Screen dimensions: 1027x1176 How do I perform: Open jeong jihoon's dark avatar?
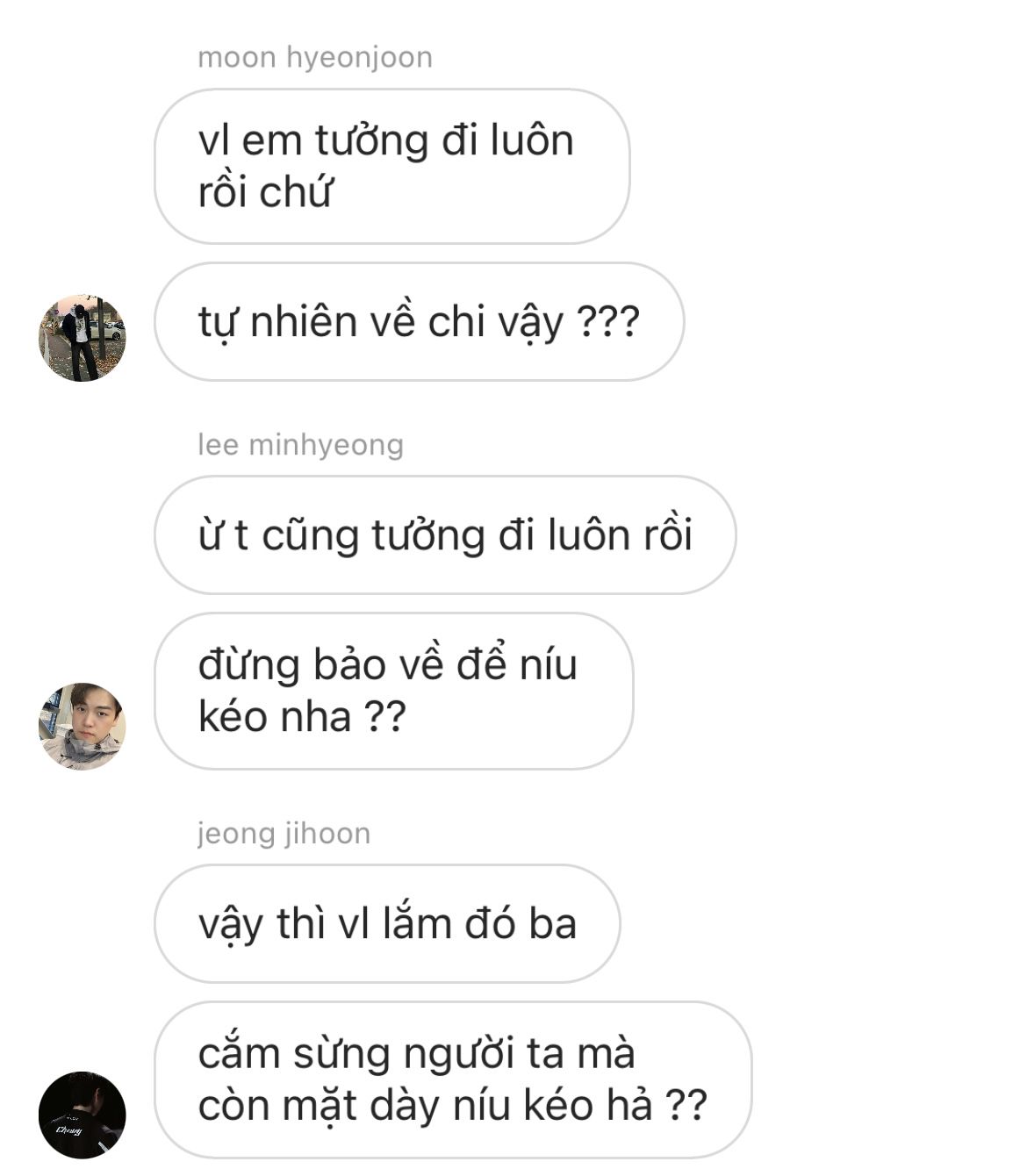tap(82, 1115)
